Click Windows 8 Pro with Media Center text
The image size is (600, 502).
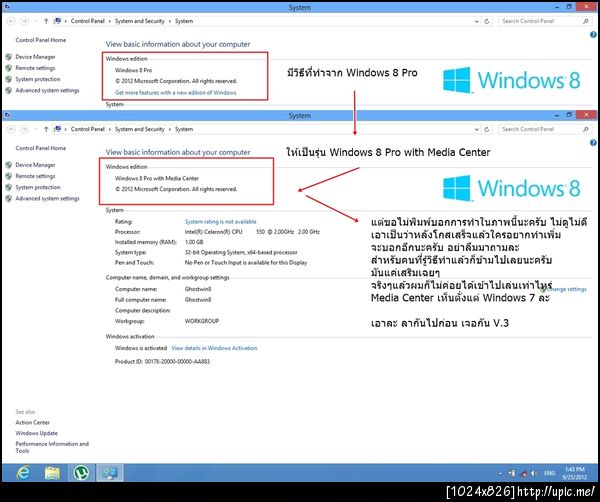point(157,178)
